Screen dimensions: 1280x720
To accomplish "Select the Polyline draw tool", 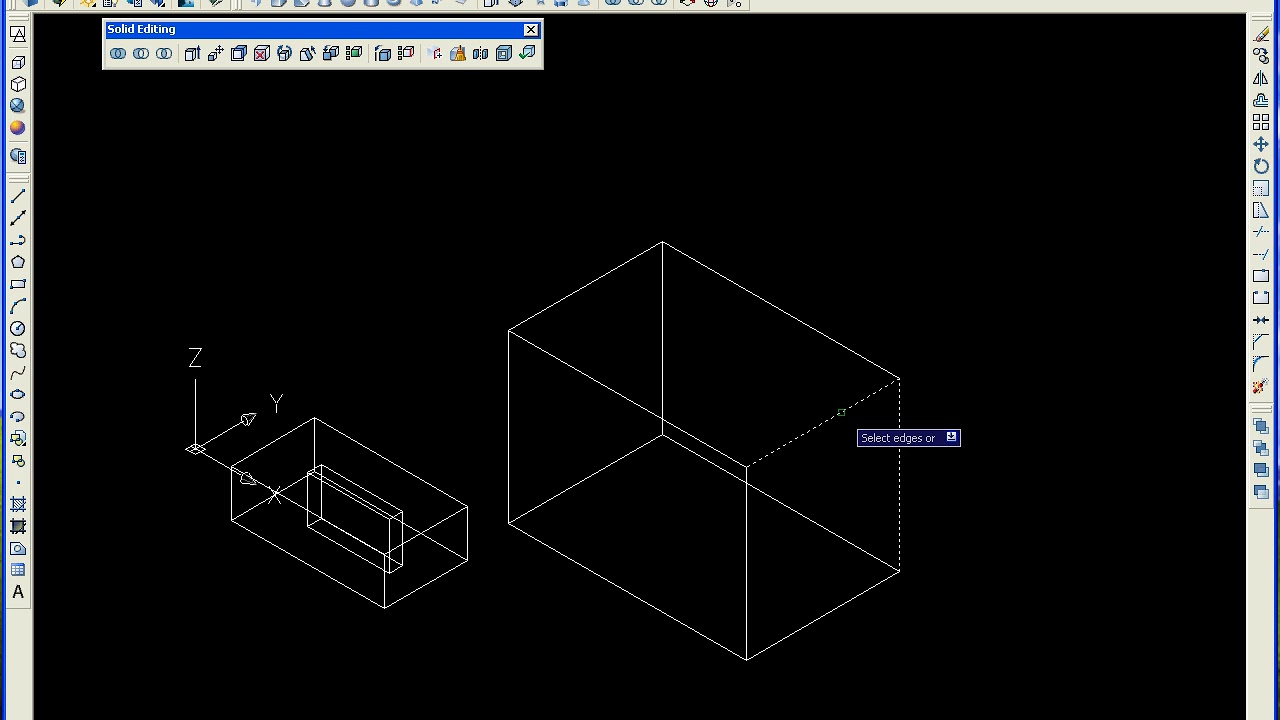I will pos(18,240).
